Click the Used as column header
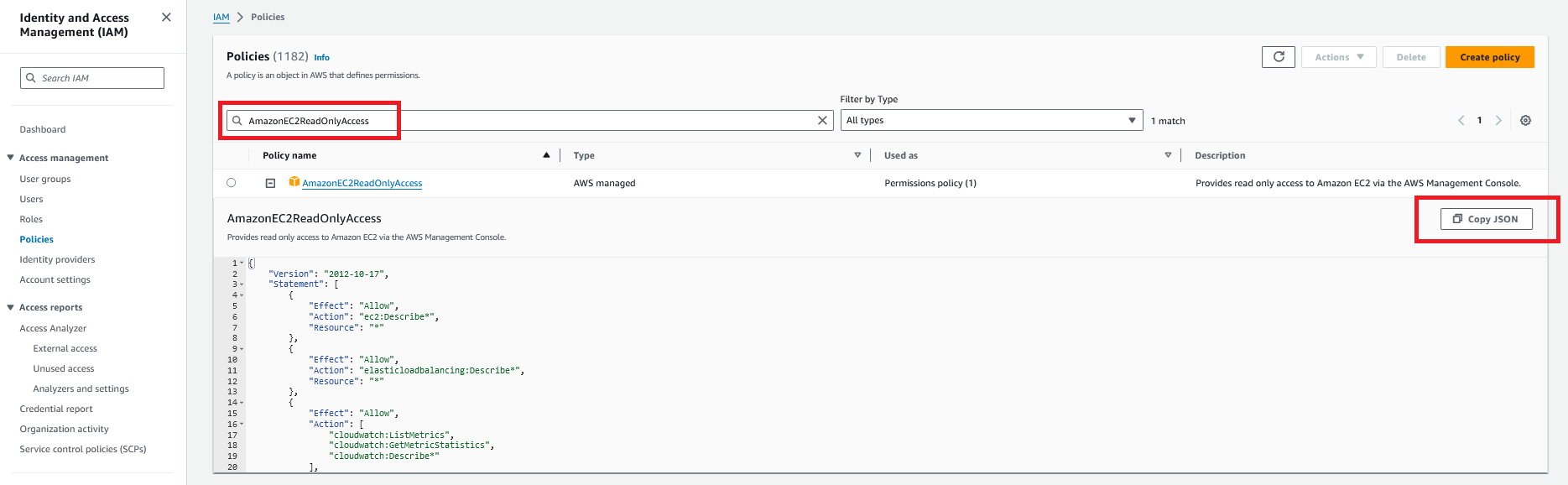The width and height of the screenshot is (1568, 485). pos(901,155)
